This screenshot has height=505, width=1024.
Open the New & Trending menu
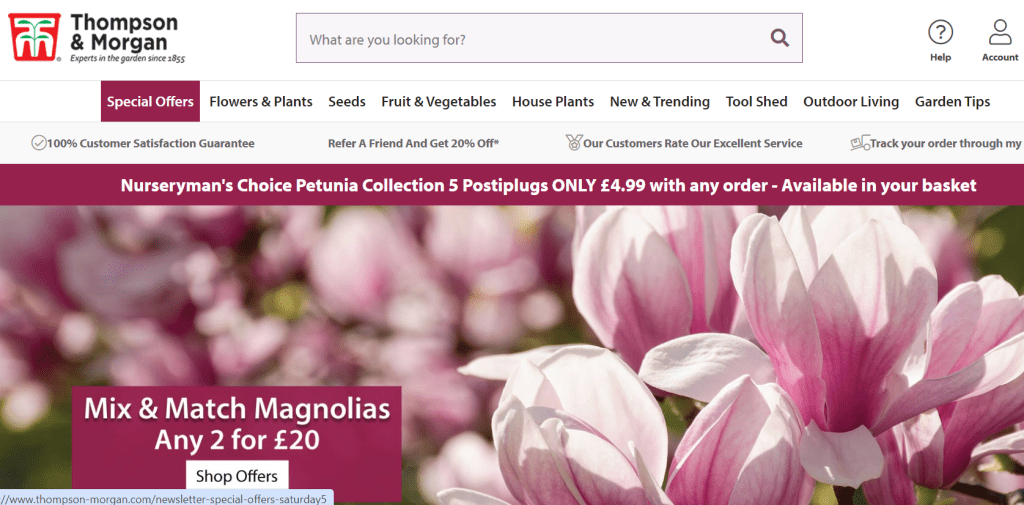coord(660,101)
